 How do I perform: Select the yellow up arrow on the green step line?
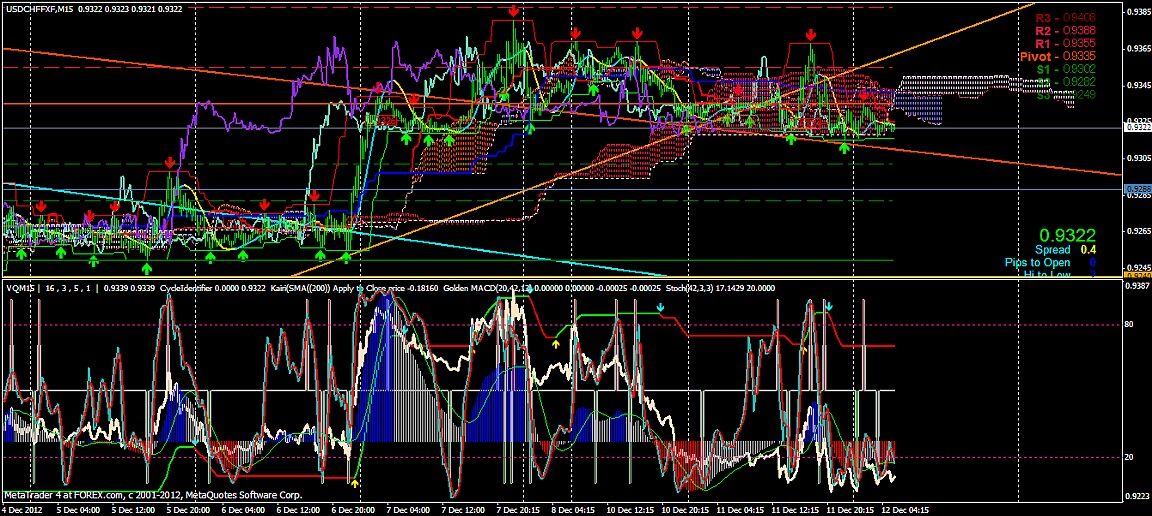pos(556,343)
